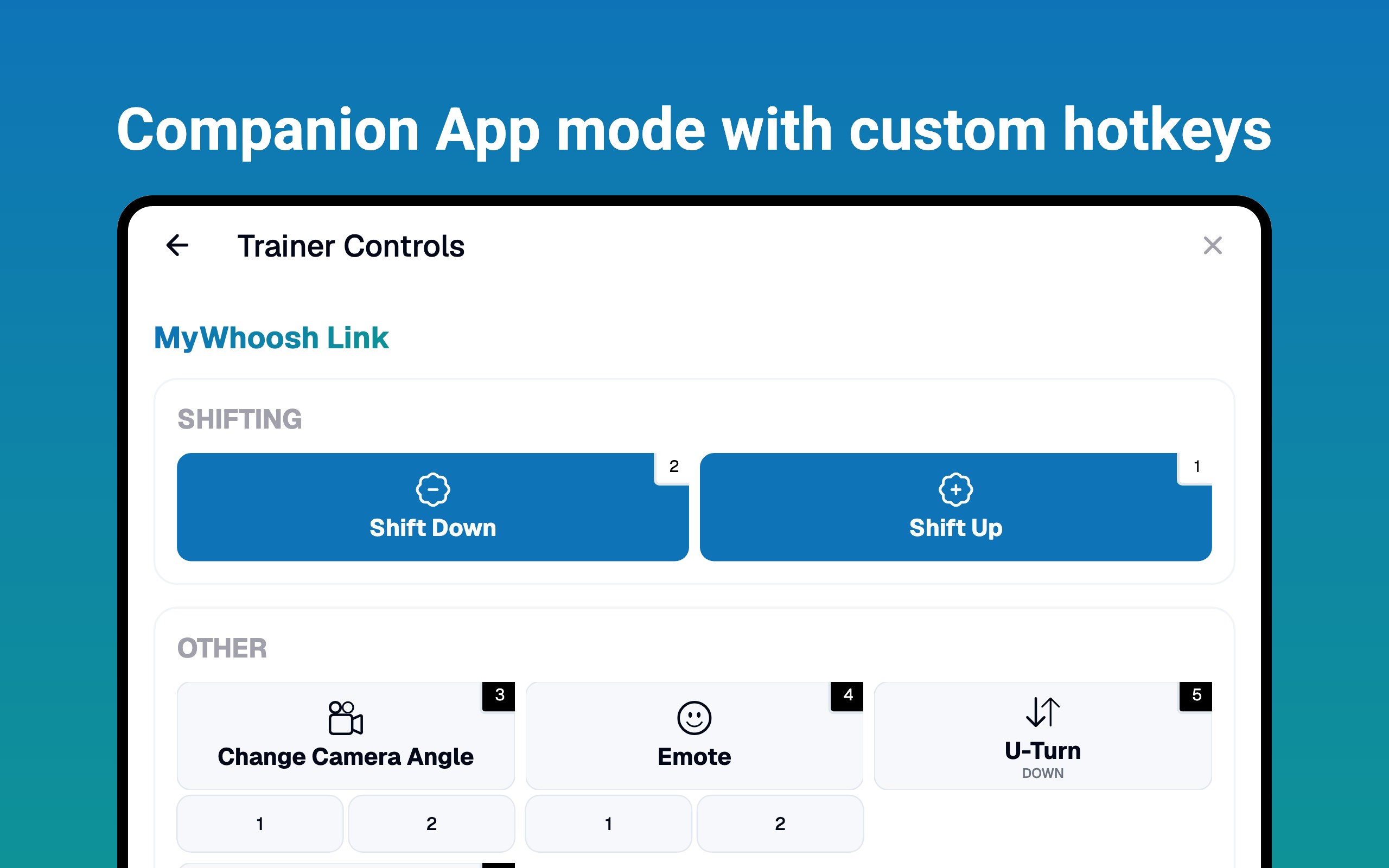Select camera angle option 2
Image resolution: width=1389 pixels, height=868 pixels.
coord(432,823)
